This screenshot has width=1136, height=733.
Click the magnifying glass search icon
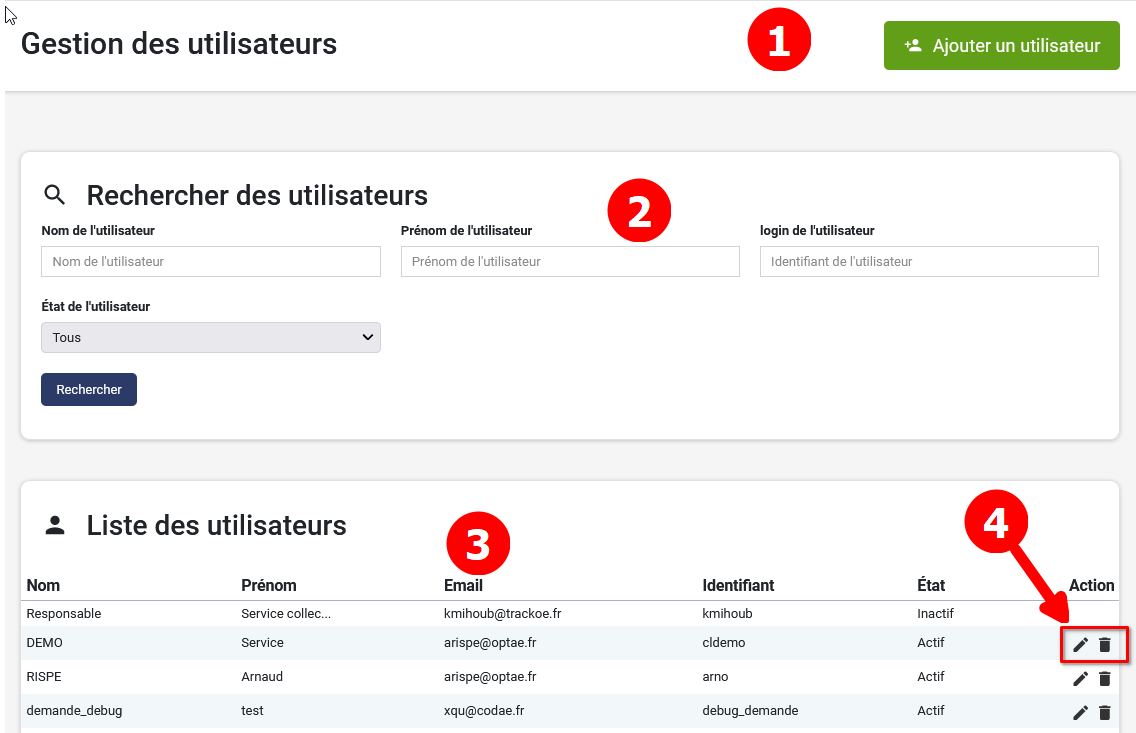(x=53, y=194)
